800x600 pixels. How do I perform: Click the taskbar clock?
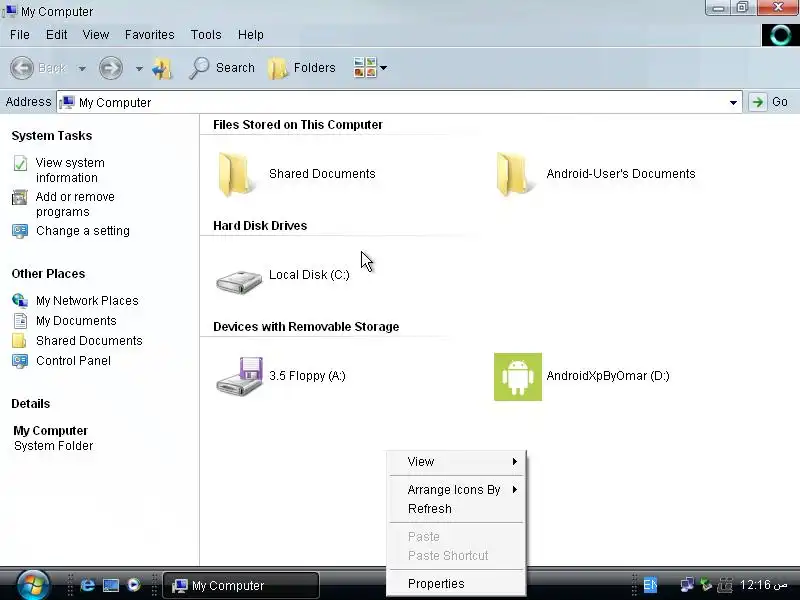763,585
